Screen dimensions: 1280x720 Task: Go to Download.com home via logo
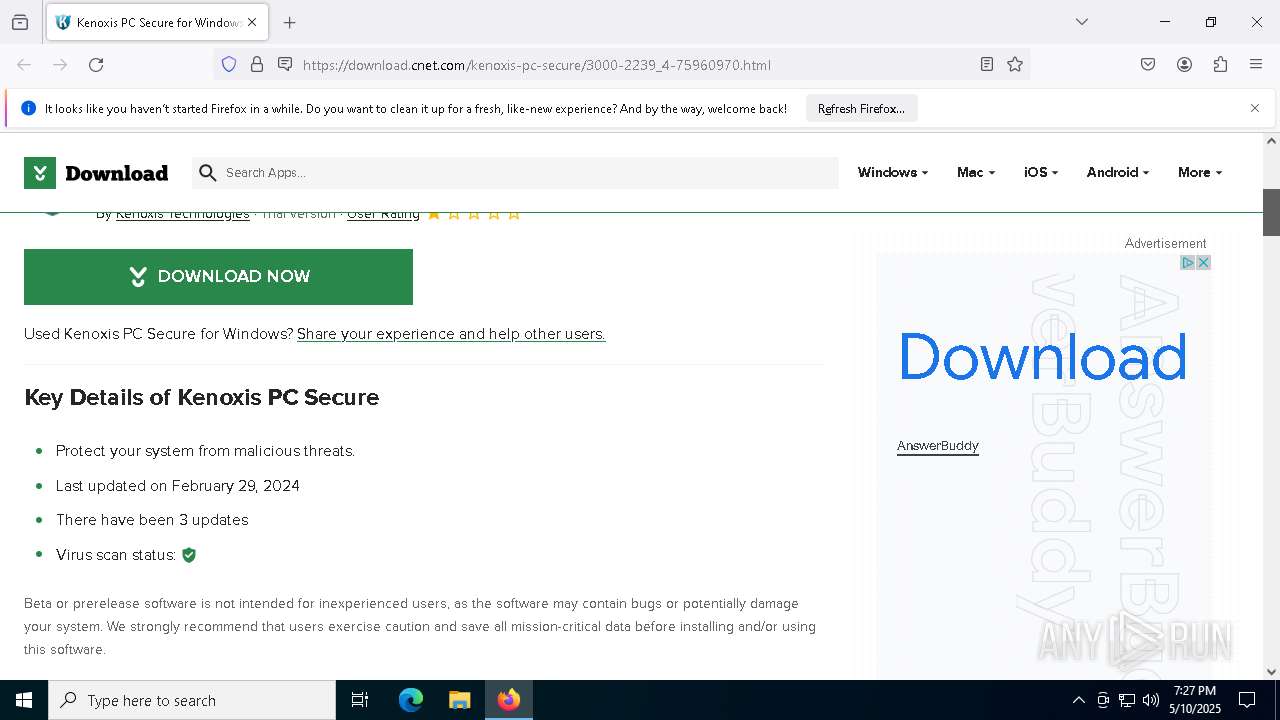pyautogui.click(x=96, y=173)
